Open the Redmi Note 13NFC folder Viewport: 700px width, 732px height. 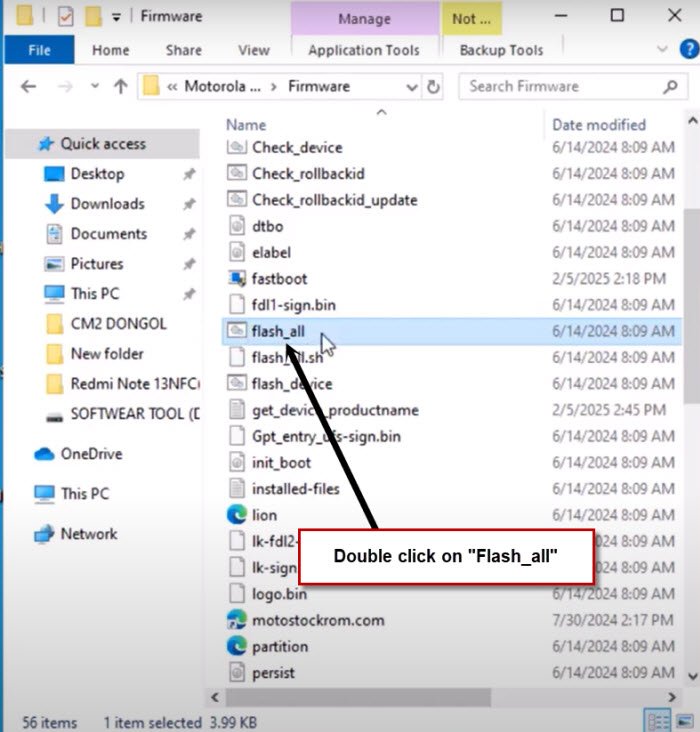pos(134,384)
